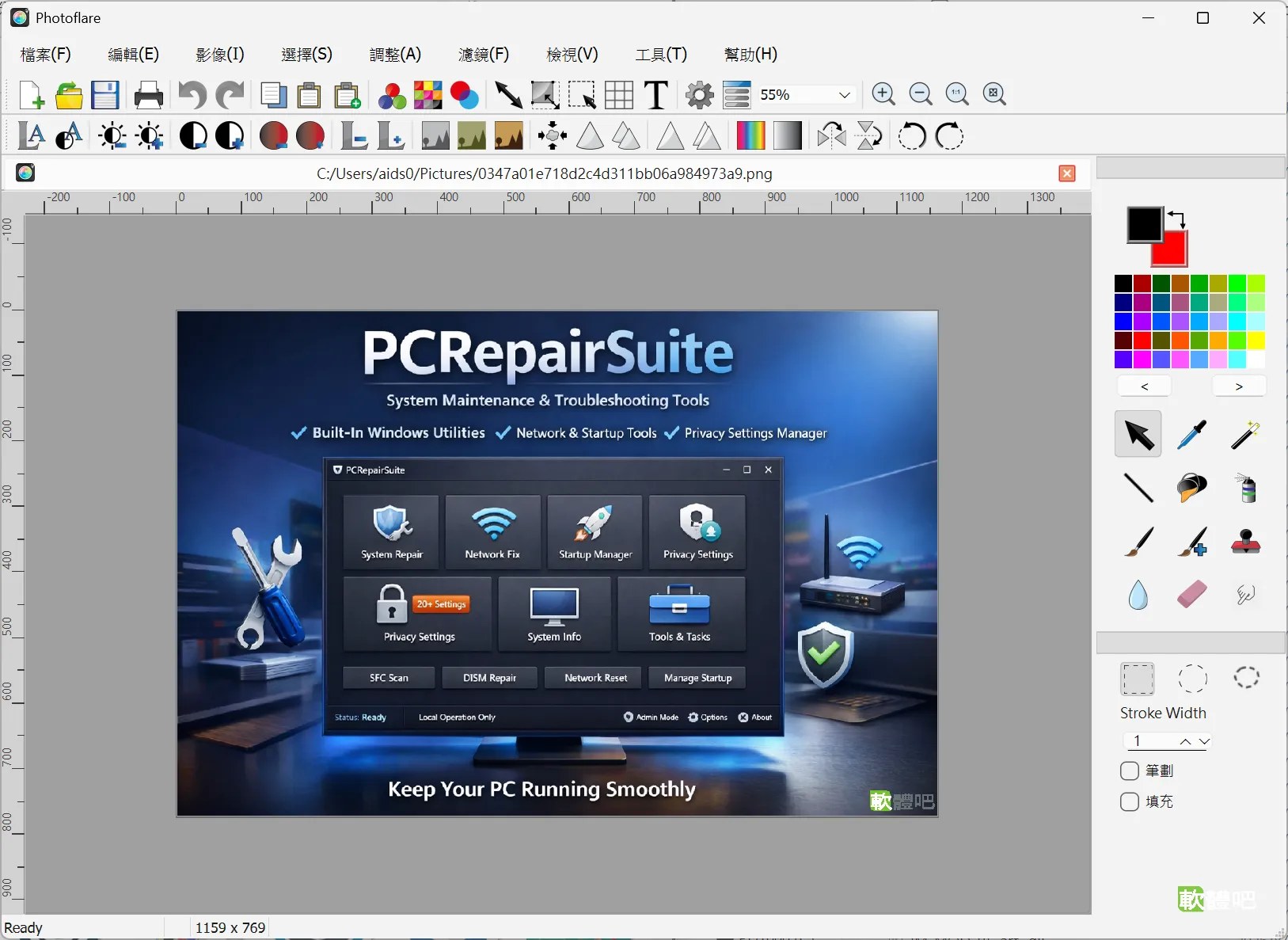This screenshot has height=940, width=1288.
Task: Open the 編輯(E) menu
Action: (134, 55)
